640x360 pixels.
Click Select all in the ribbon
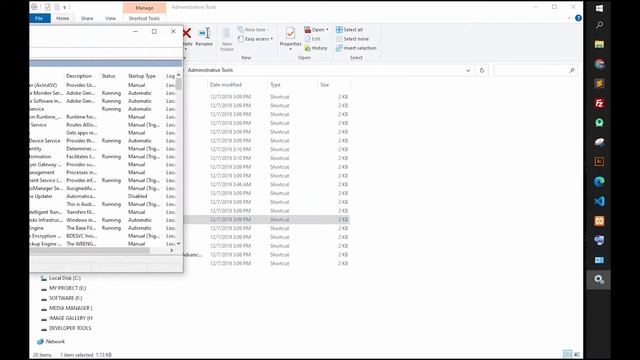click(349, 30)
